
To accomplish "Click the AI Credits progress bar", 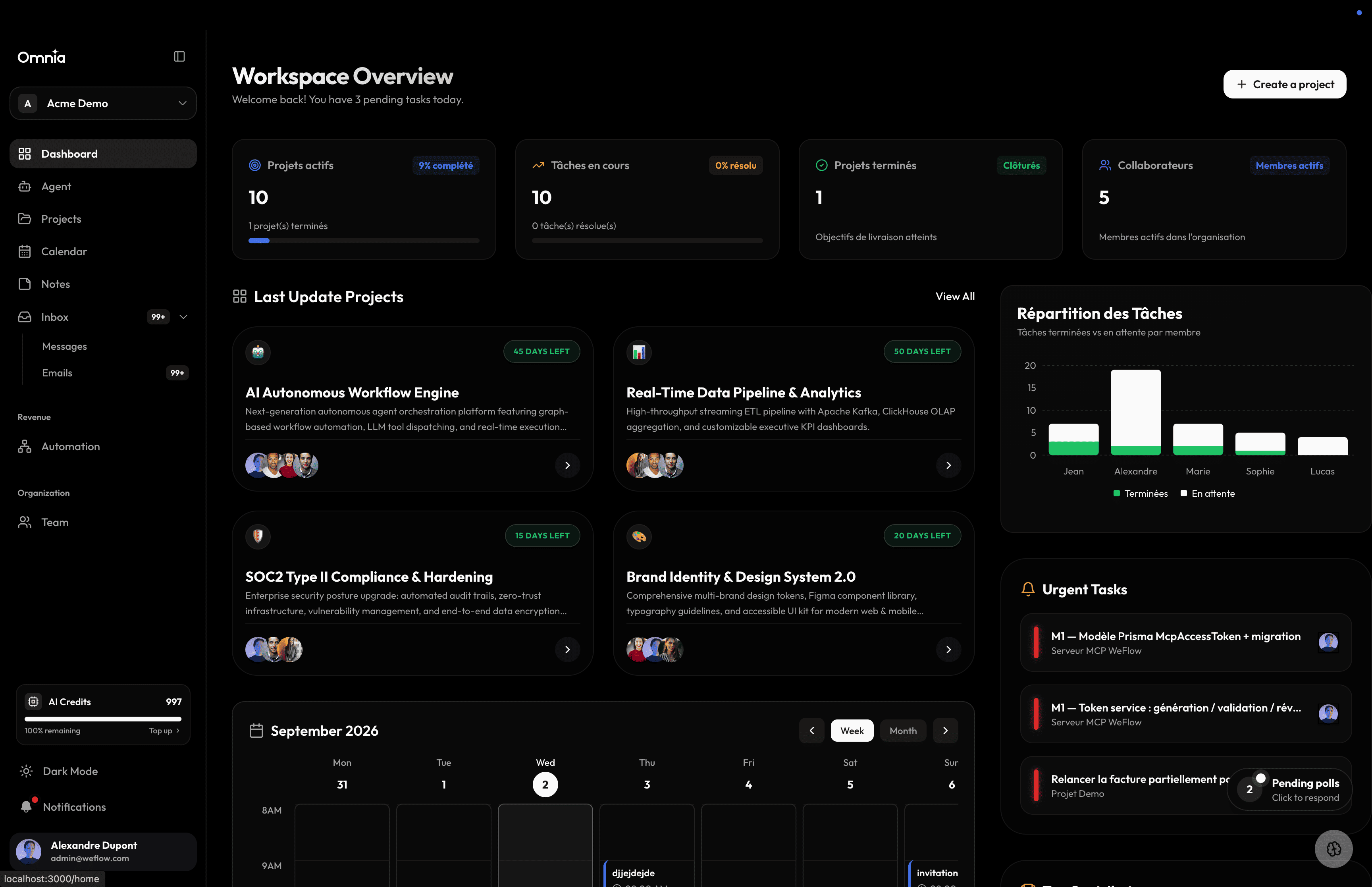I will 103,719.
